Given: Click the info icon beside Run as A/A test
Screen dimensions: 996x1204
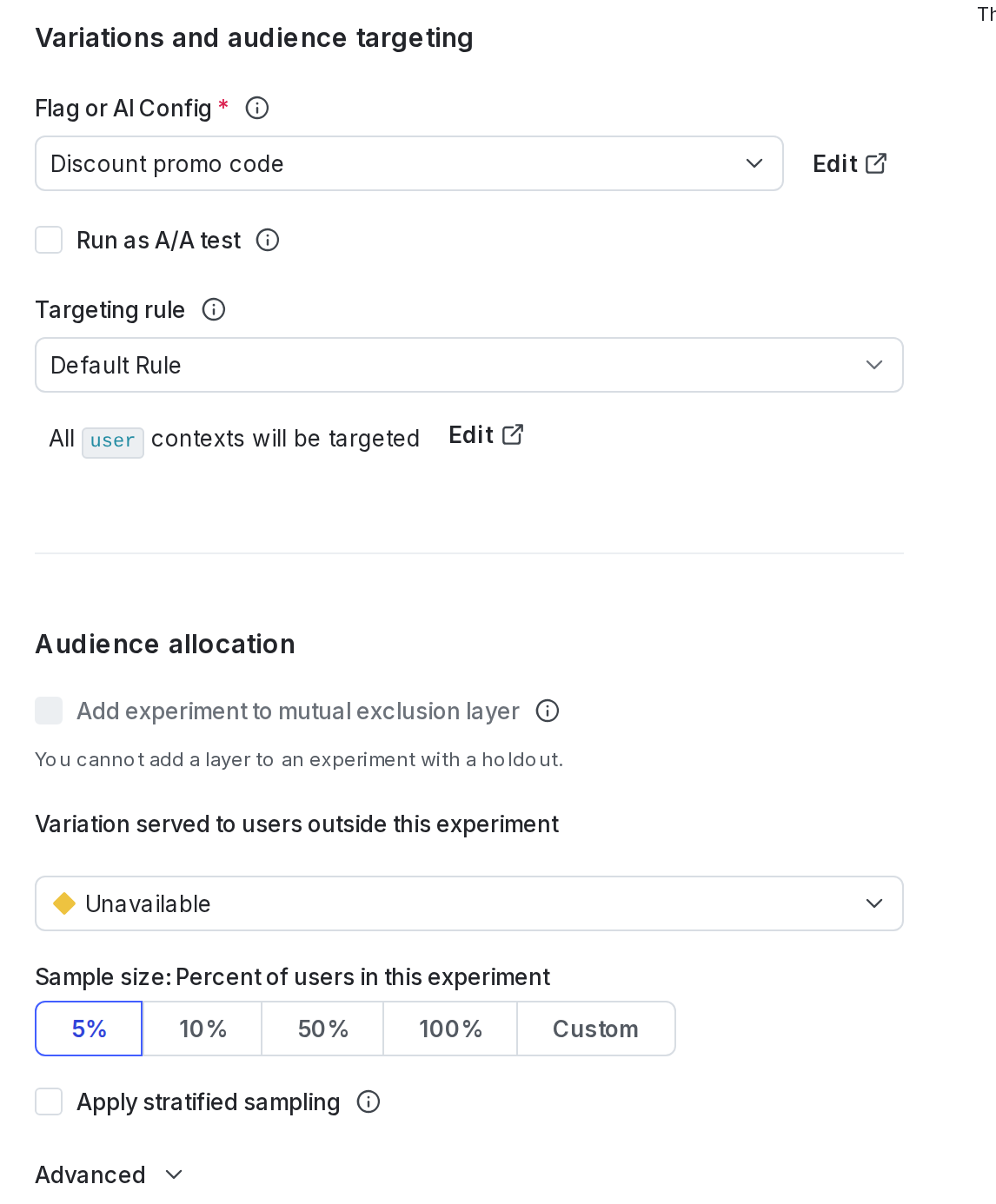Looking at the screenshot, I should point(268,241).
